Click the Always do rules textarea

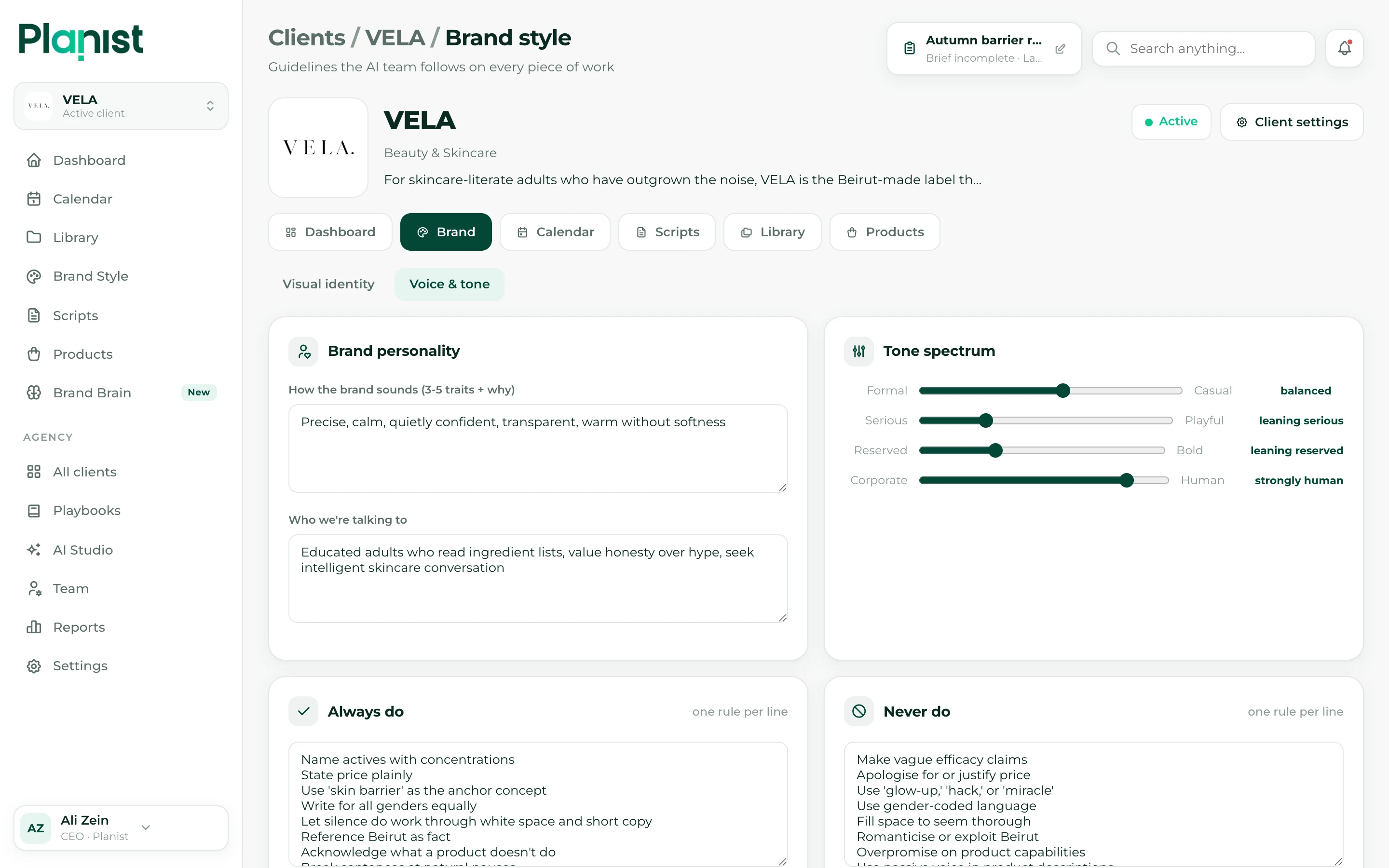coord(538,804)
